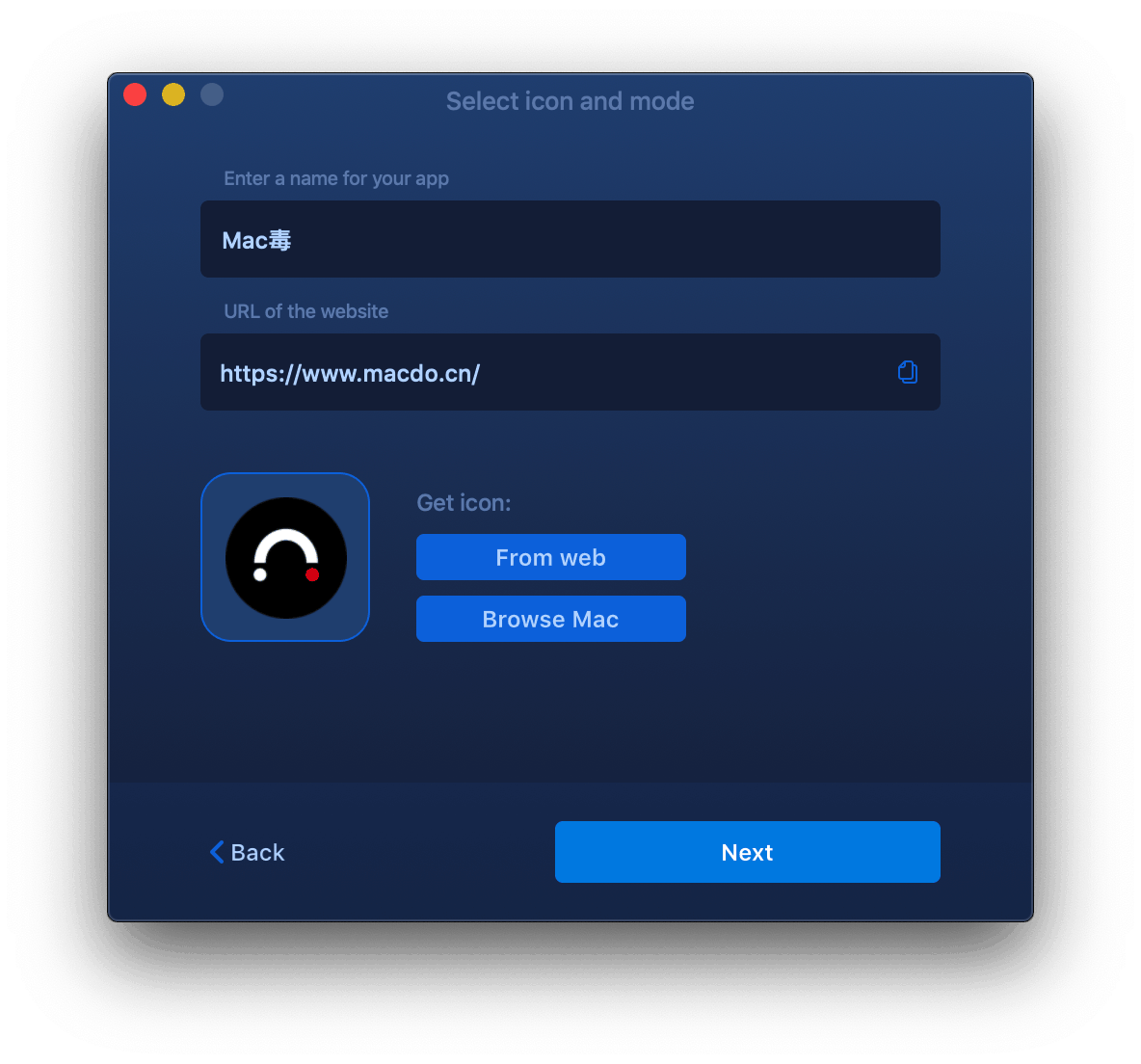Go back using the Back link

pos(248,852)
